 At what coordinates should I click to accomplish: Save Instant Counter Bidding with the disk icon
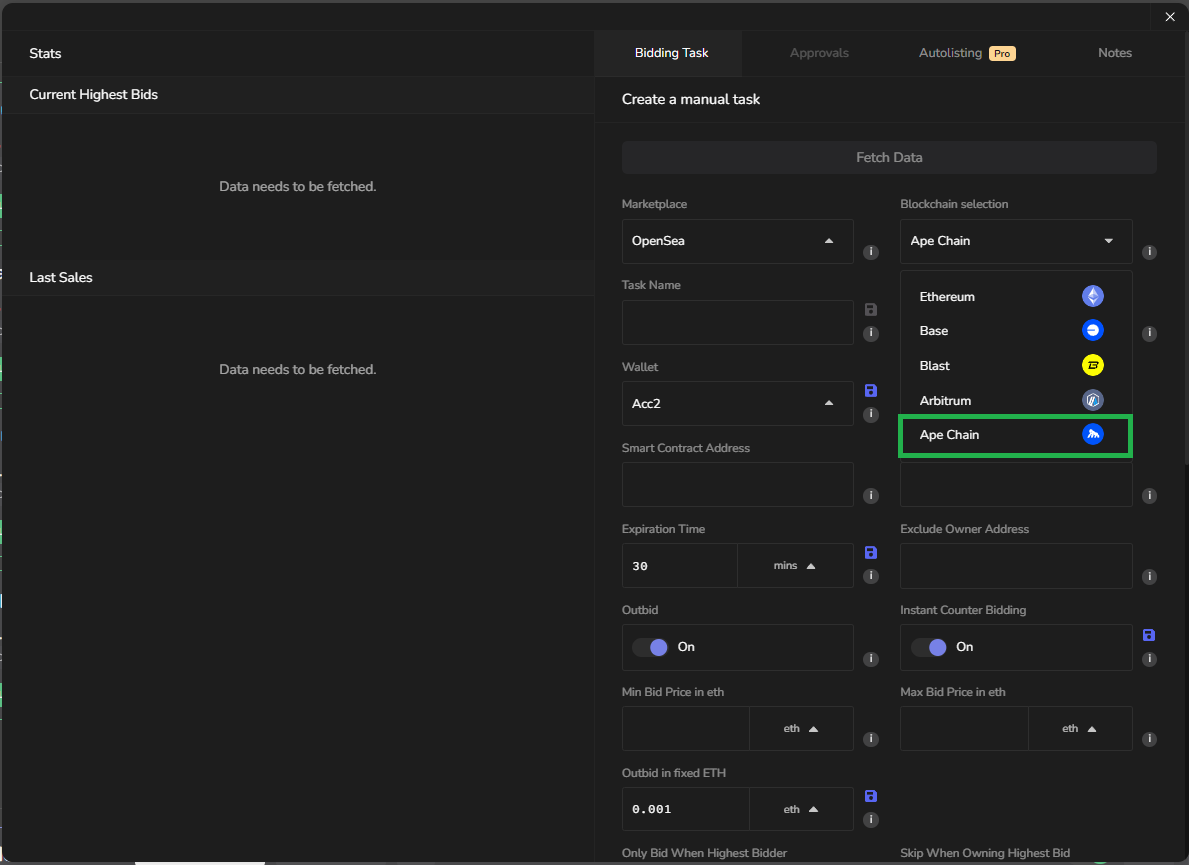[1149, 635]
